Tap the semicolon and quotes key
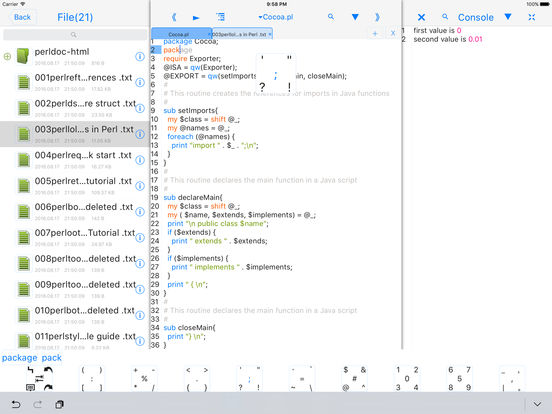Screen dimensions: 552x414 [x=249, y=378]
